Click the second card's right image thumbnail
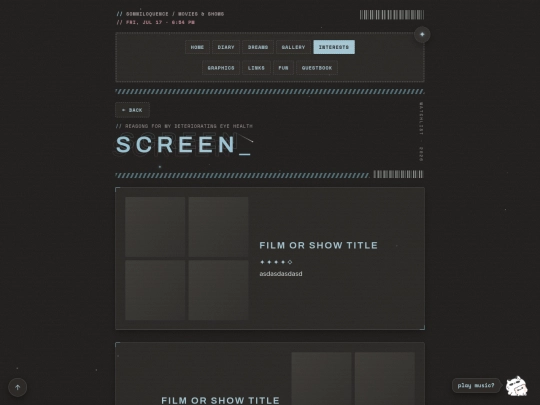This screenshot has height=405, width=540. coord(385,378)
